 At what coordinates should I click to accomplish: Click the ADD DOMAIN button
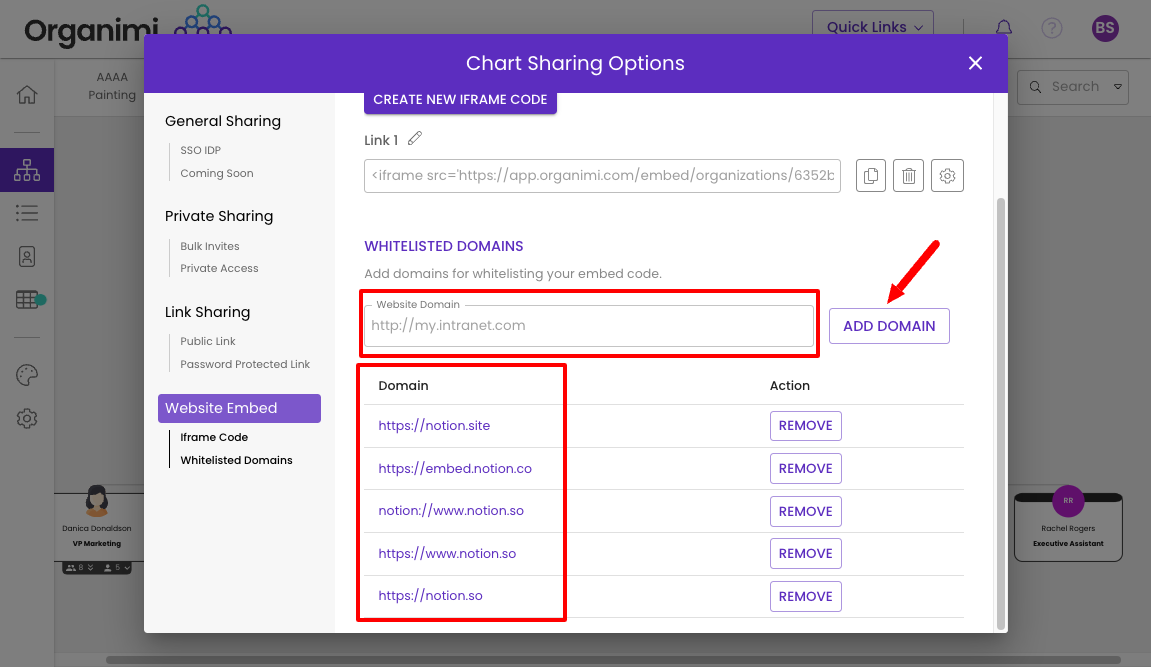click(x=889, y=326)
